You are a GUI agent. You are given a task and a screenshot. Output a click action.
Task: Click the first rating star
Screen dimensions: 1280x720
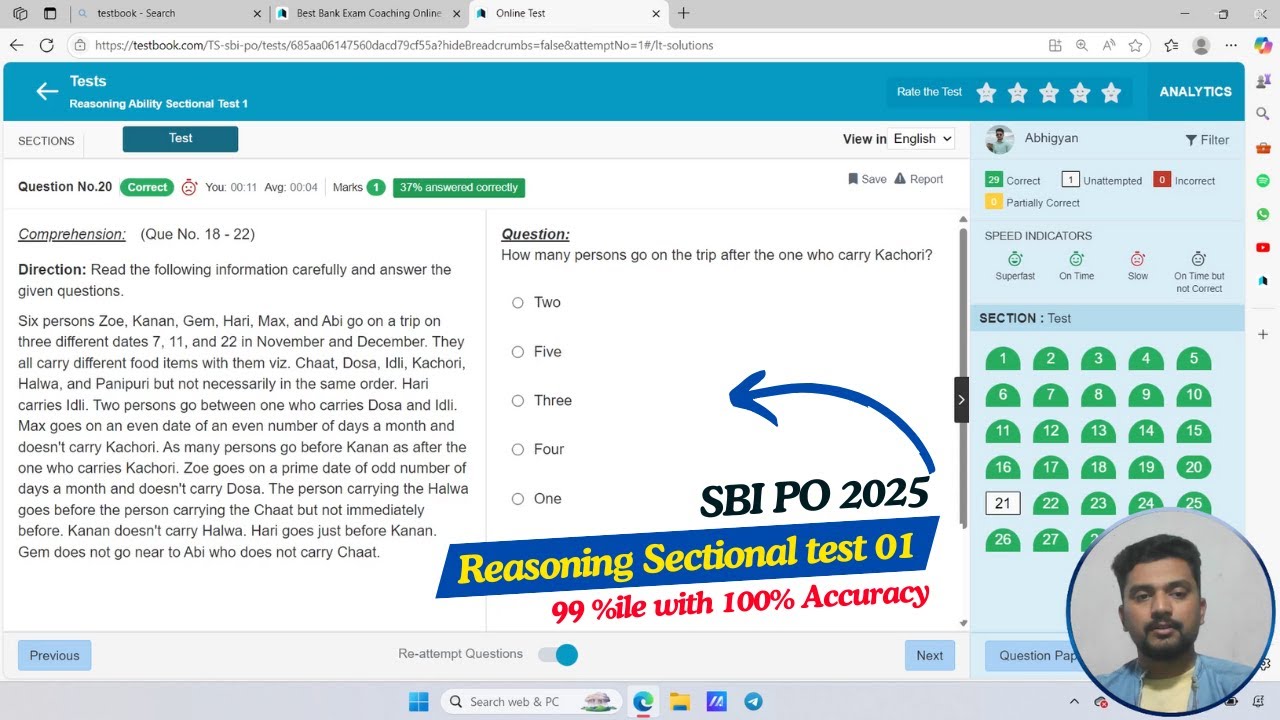pos(986,93)
